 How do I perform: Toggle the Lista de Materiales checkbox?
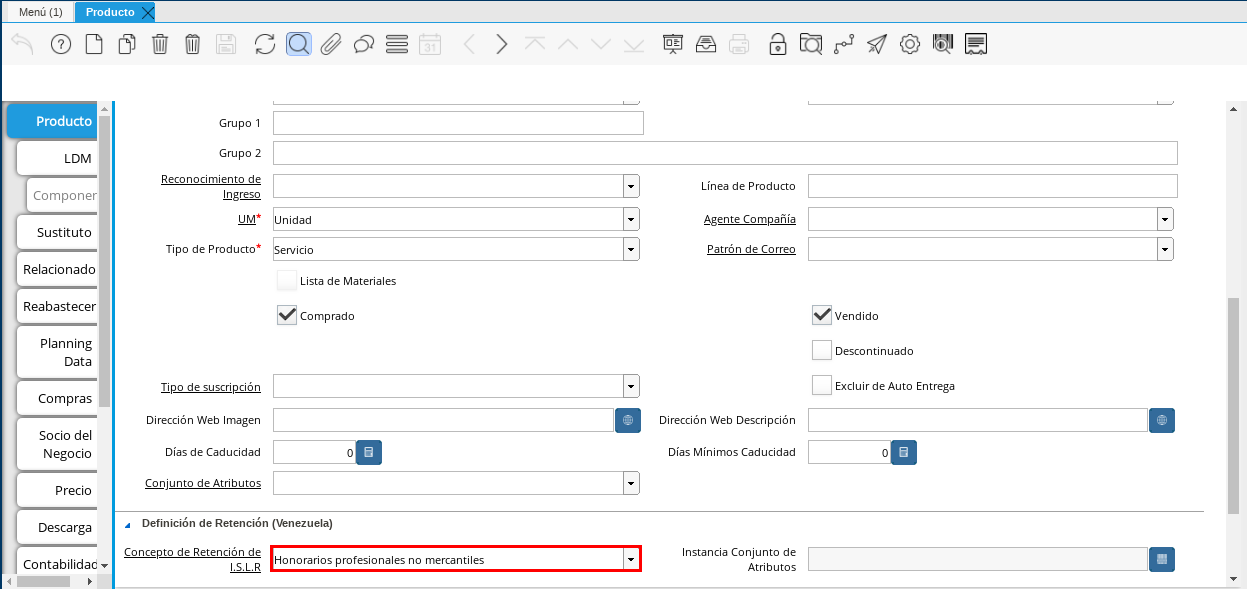click(287, 281)
